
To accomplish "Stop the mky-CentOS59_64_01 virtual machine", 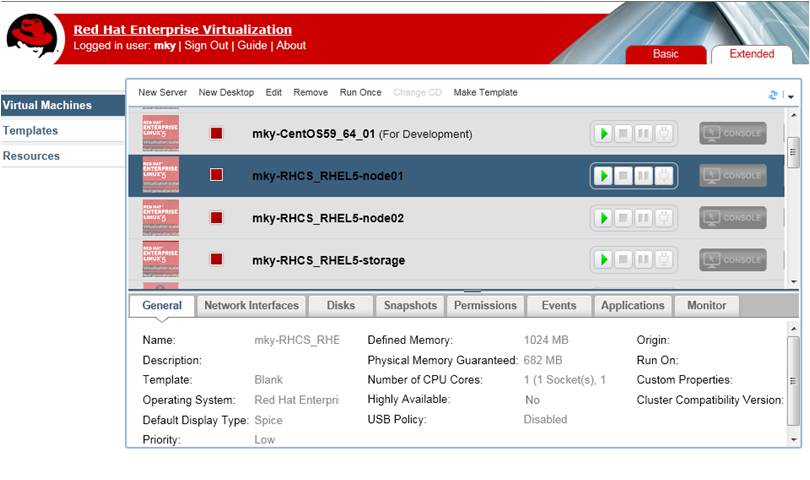I will 623,134.
